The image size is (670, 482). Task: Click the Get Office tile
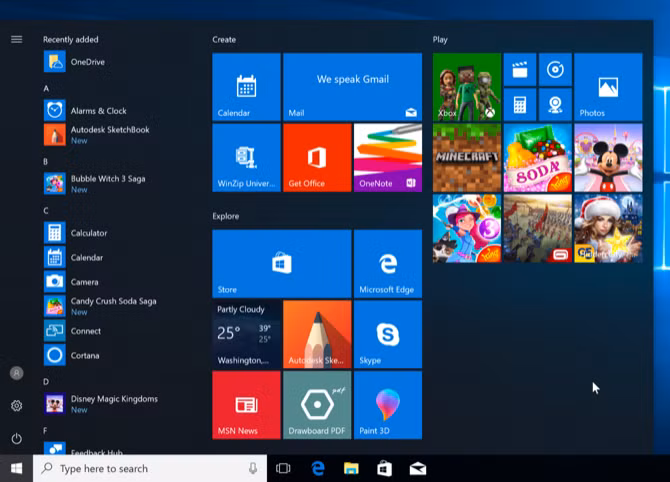(317, 158)
